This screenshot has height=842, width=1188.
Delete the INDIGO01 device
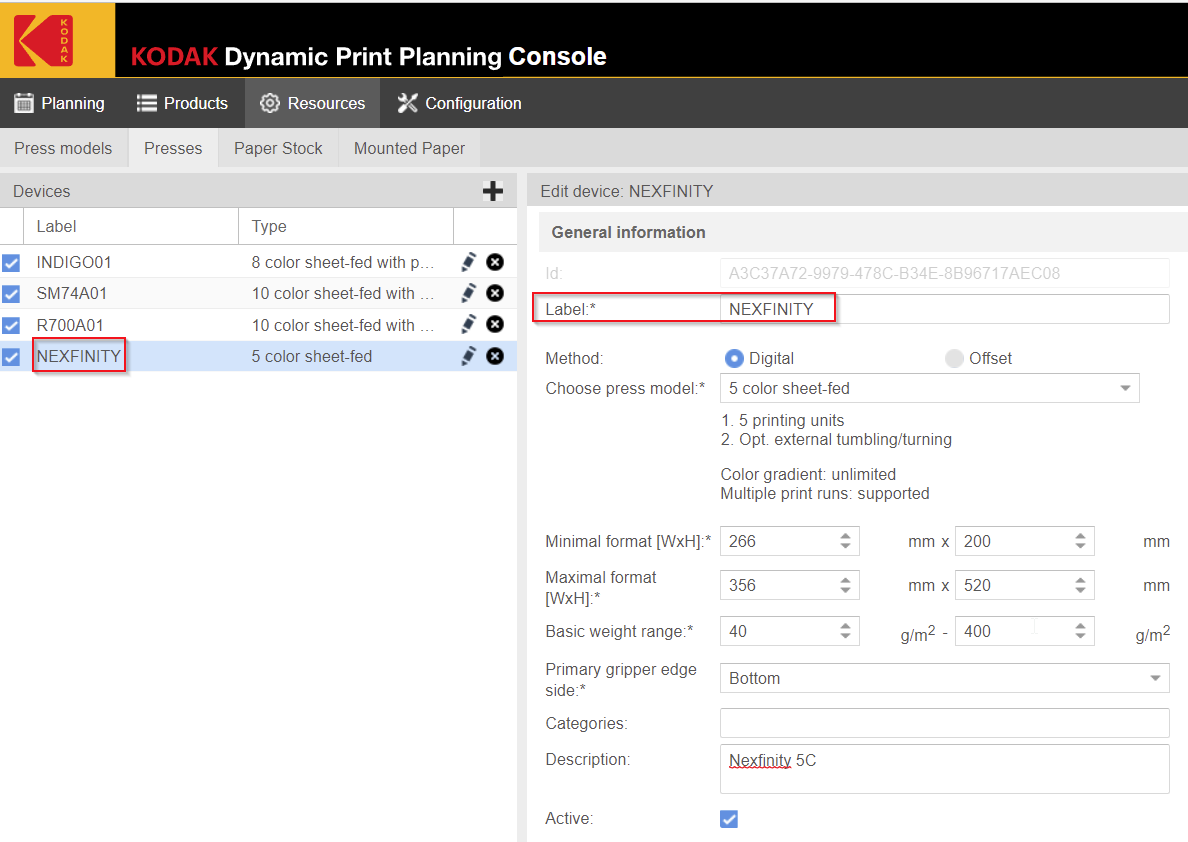[x=495, y=262]
